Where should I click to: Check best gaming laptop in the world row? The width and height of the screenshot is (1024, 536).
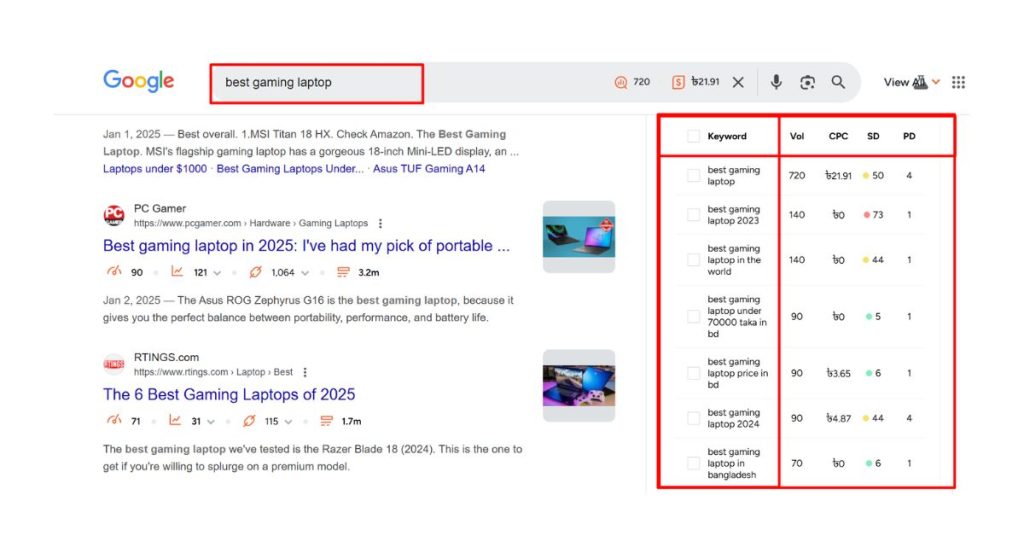pyautogui.click(x=693, y=260)
